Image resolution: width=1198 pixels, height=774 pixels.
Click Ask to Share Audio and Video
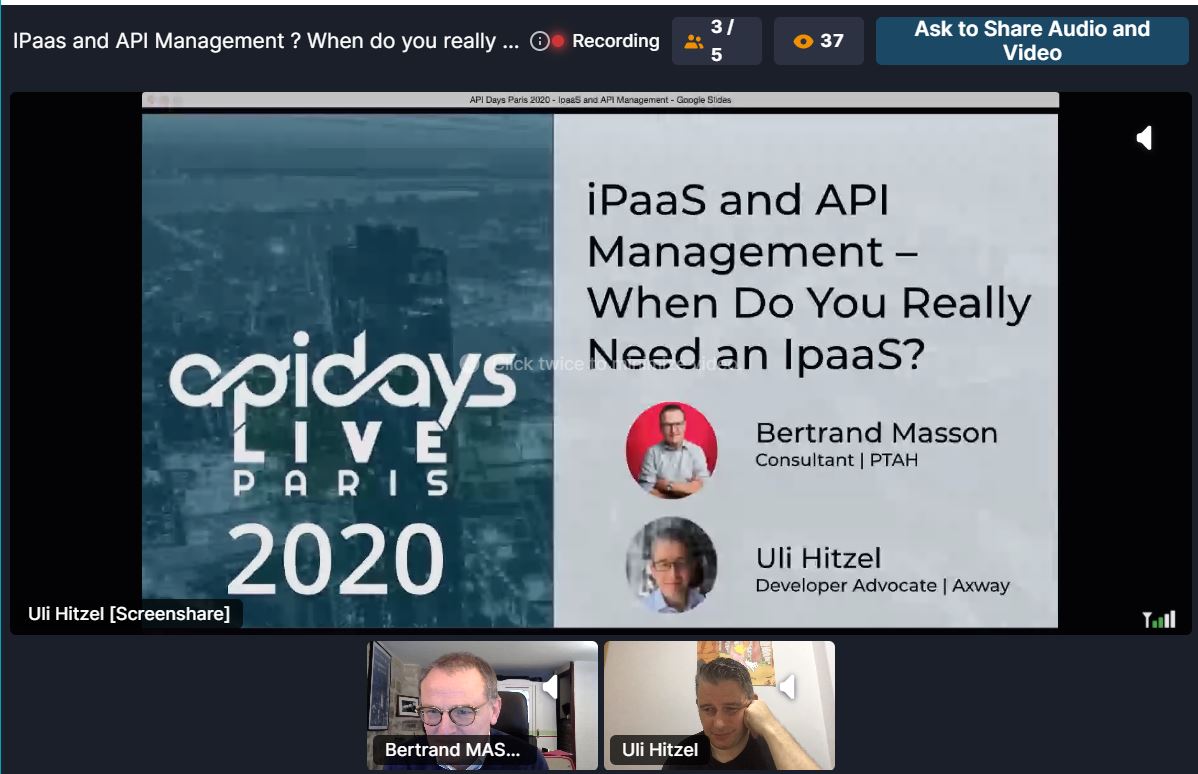pos(1032,41)
